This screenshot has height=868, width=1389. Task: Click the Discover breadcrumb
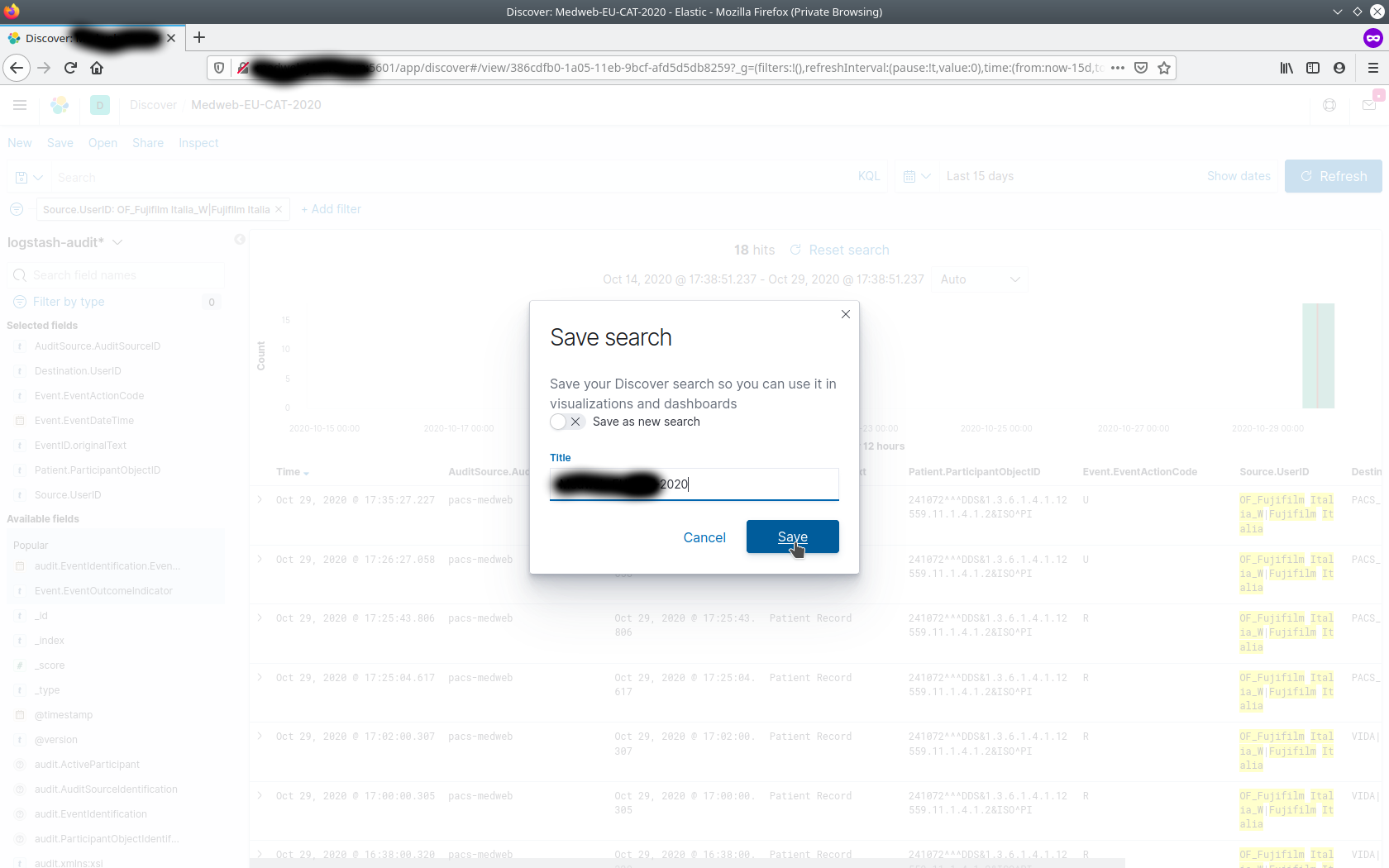(153, 105)
